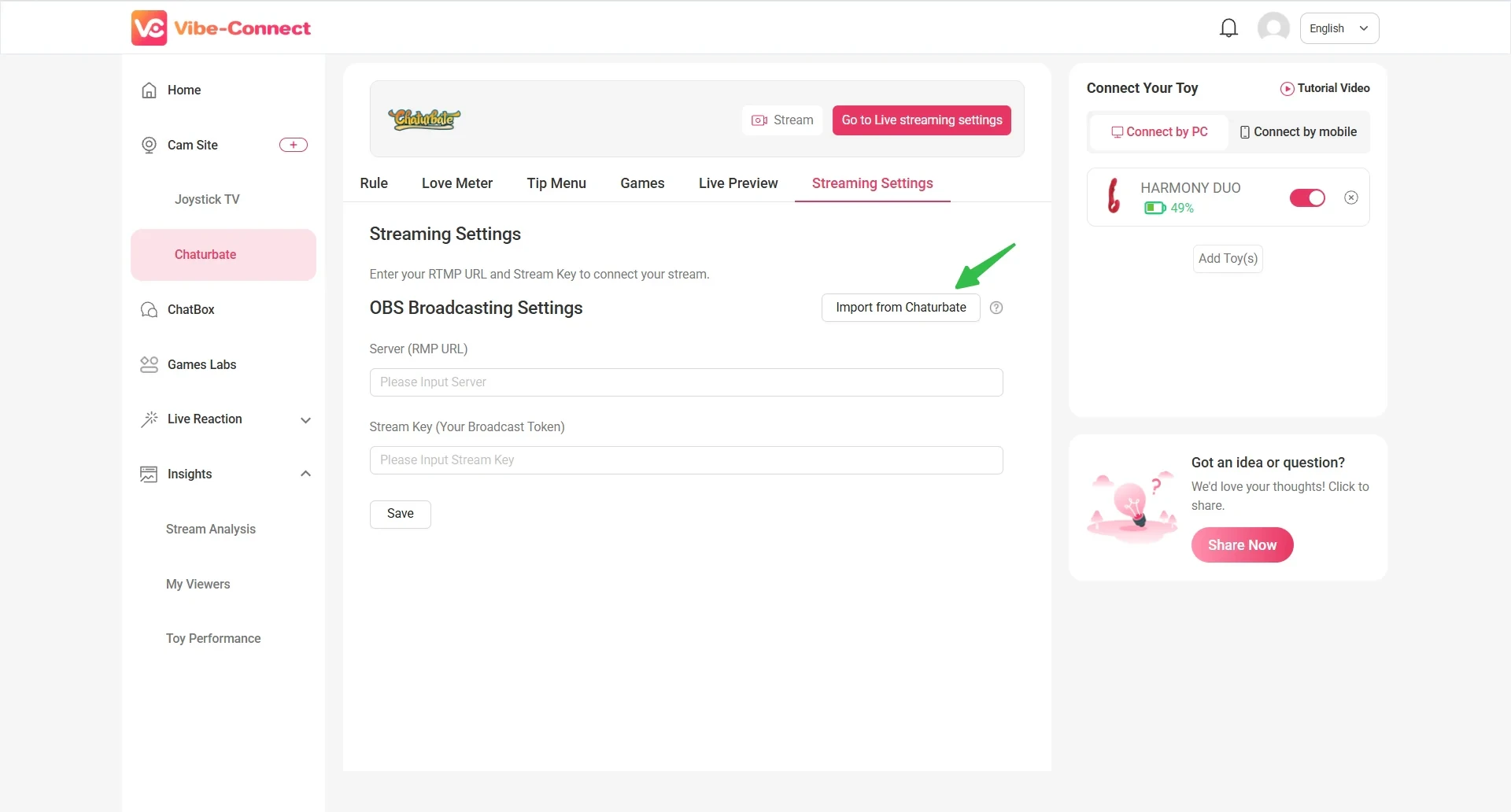Open the user profile avatar
1511x812 pixels.
point(1273,28)
